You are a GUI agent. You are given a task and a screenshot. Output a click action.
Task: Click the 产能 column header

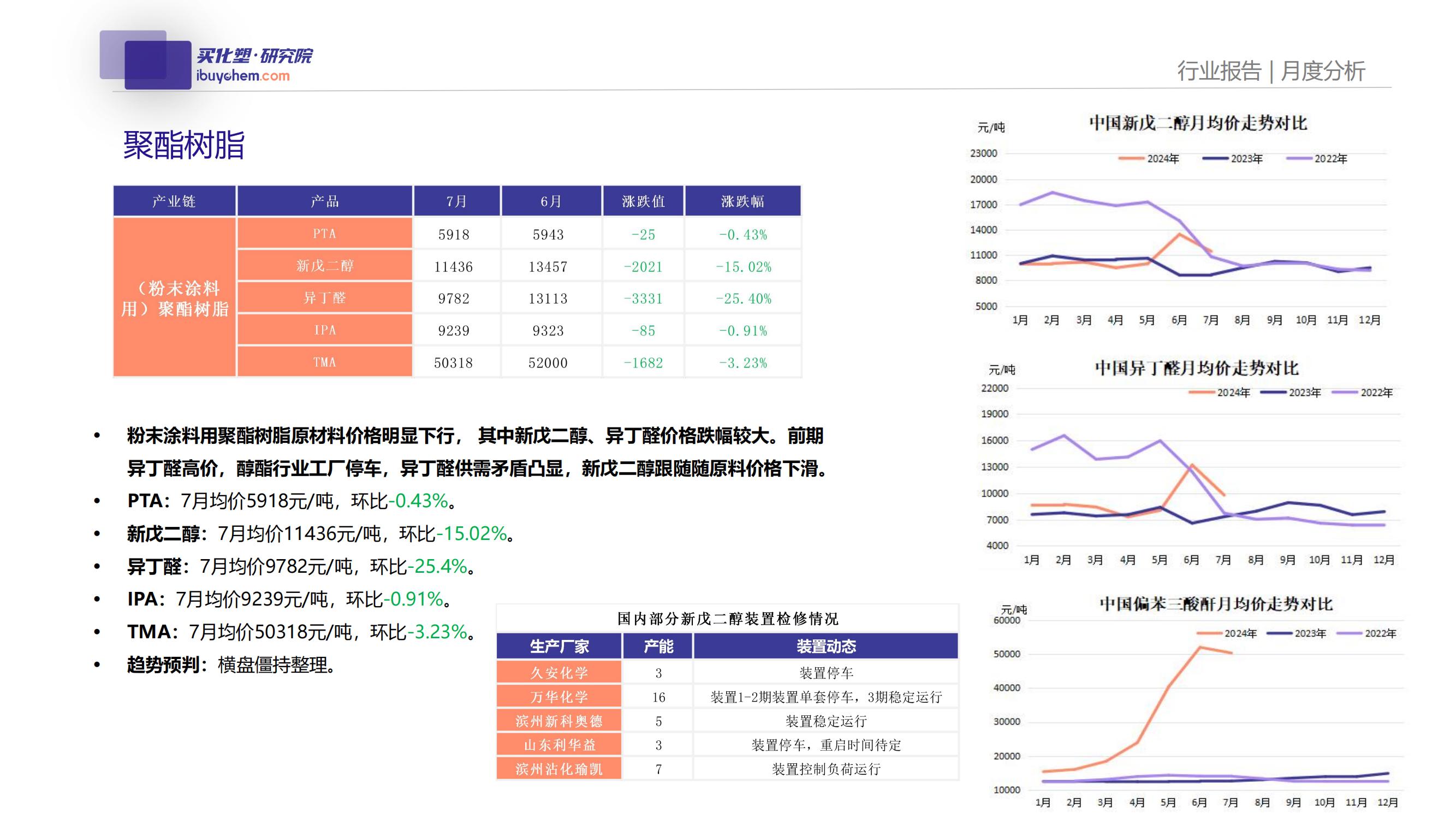pos(658,646)
